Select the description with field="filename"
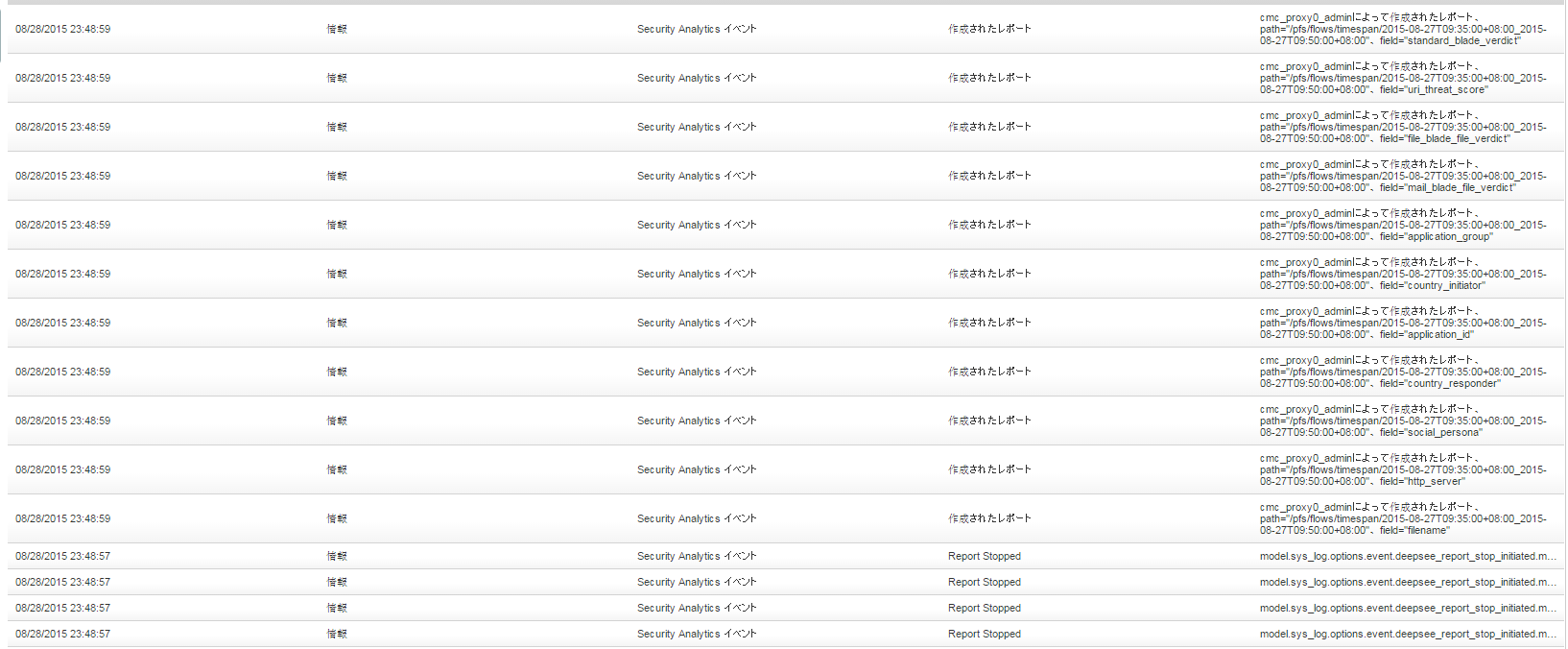The image size is (1568, 649). [1403, 518]
